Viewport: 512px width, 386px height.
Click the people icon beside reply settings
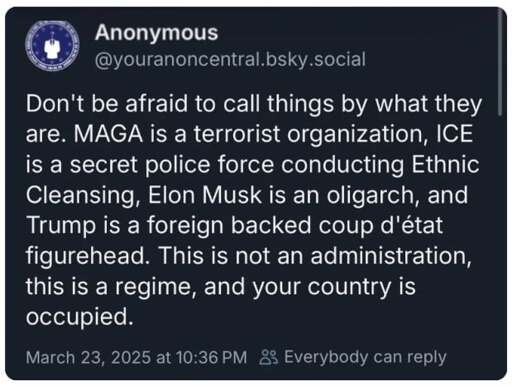pyautogui.click(x=268, y=357)
